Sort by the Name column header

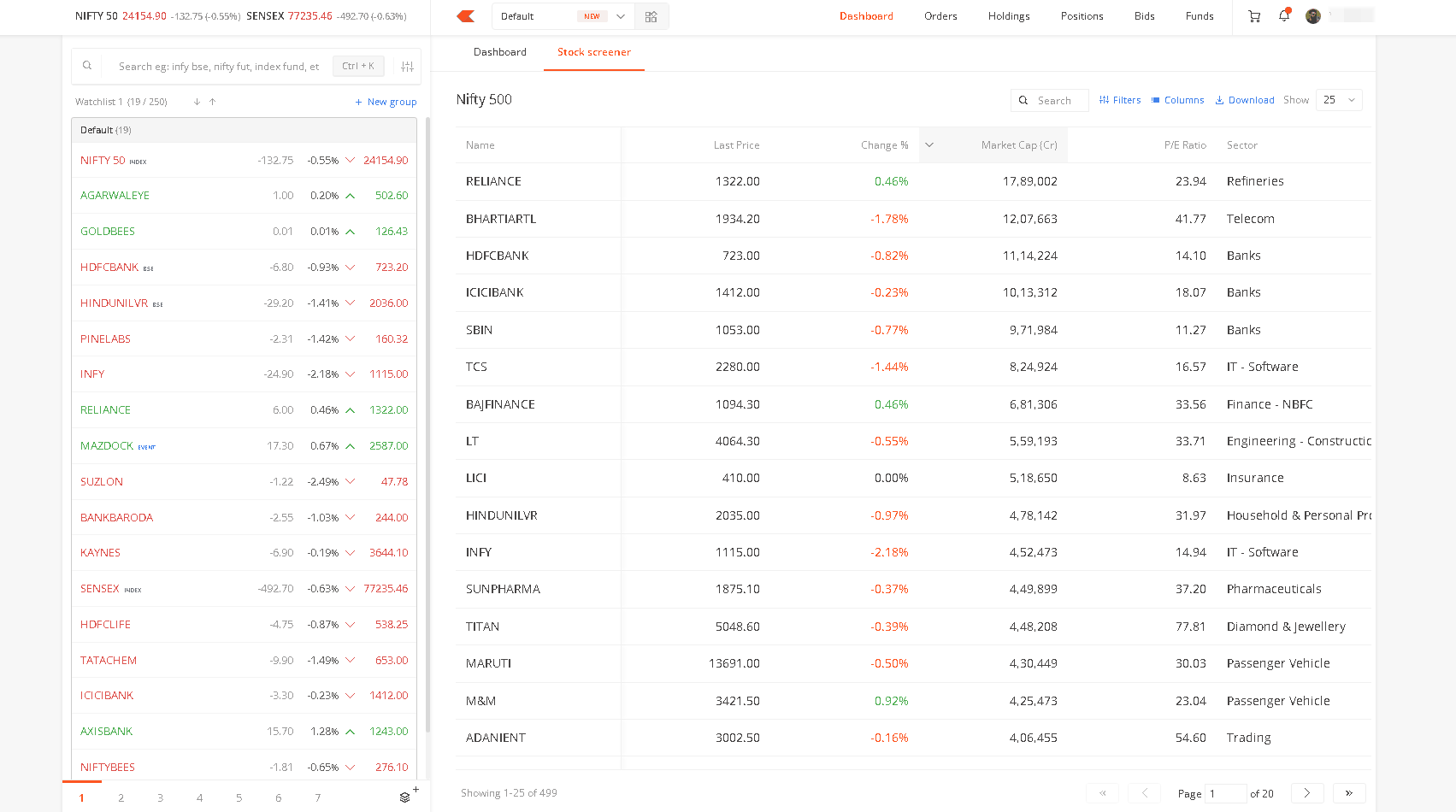tap(480, 145)
